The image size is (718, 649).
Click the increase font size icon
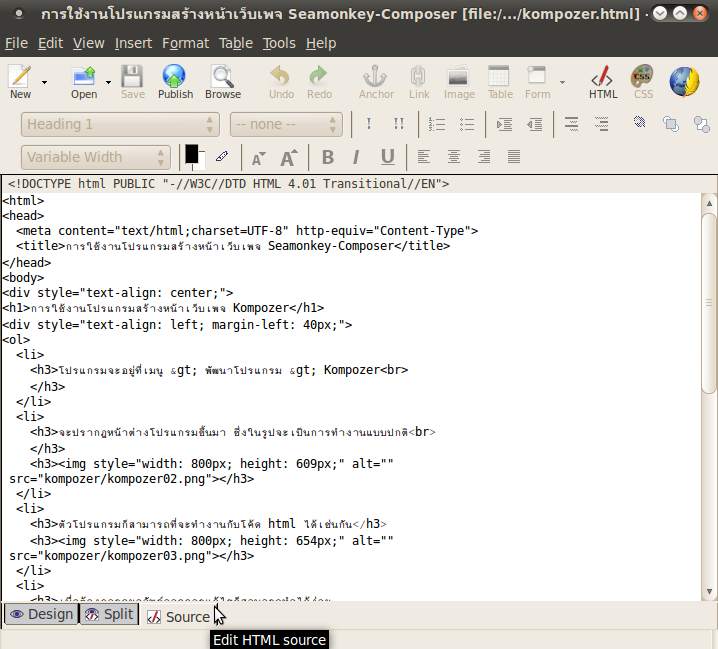click(x=288, y=158)
